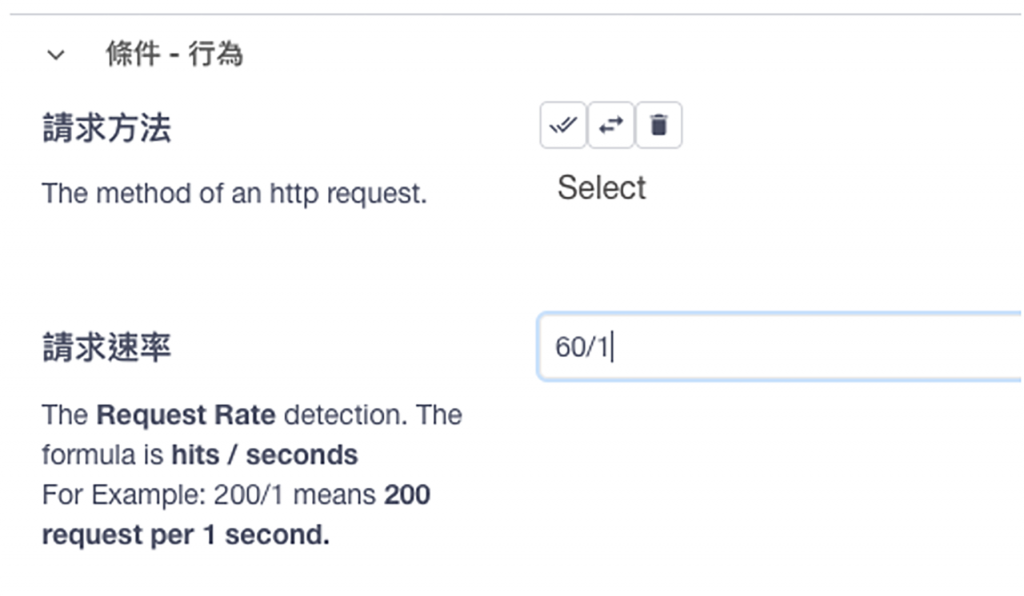Open the Select dropdown for 請求方法
The width and height of the screenshot is (1024, 596).
point(602,188)
